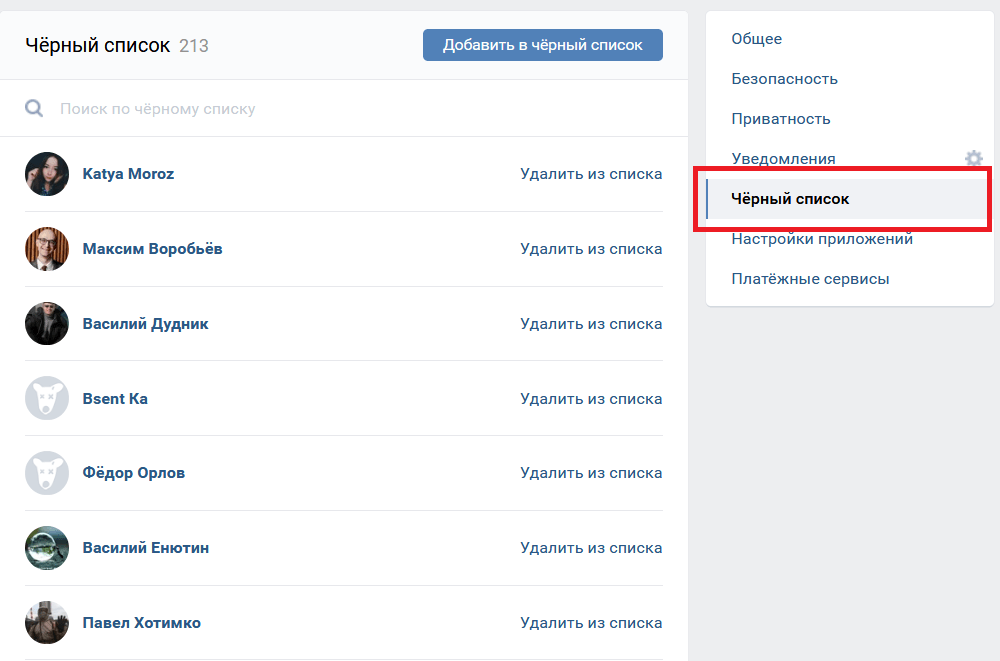The image size is (1000, 661).
Task: Open Настройки приложений section
Action: coord(821,239)
